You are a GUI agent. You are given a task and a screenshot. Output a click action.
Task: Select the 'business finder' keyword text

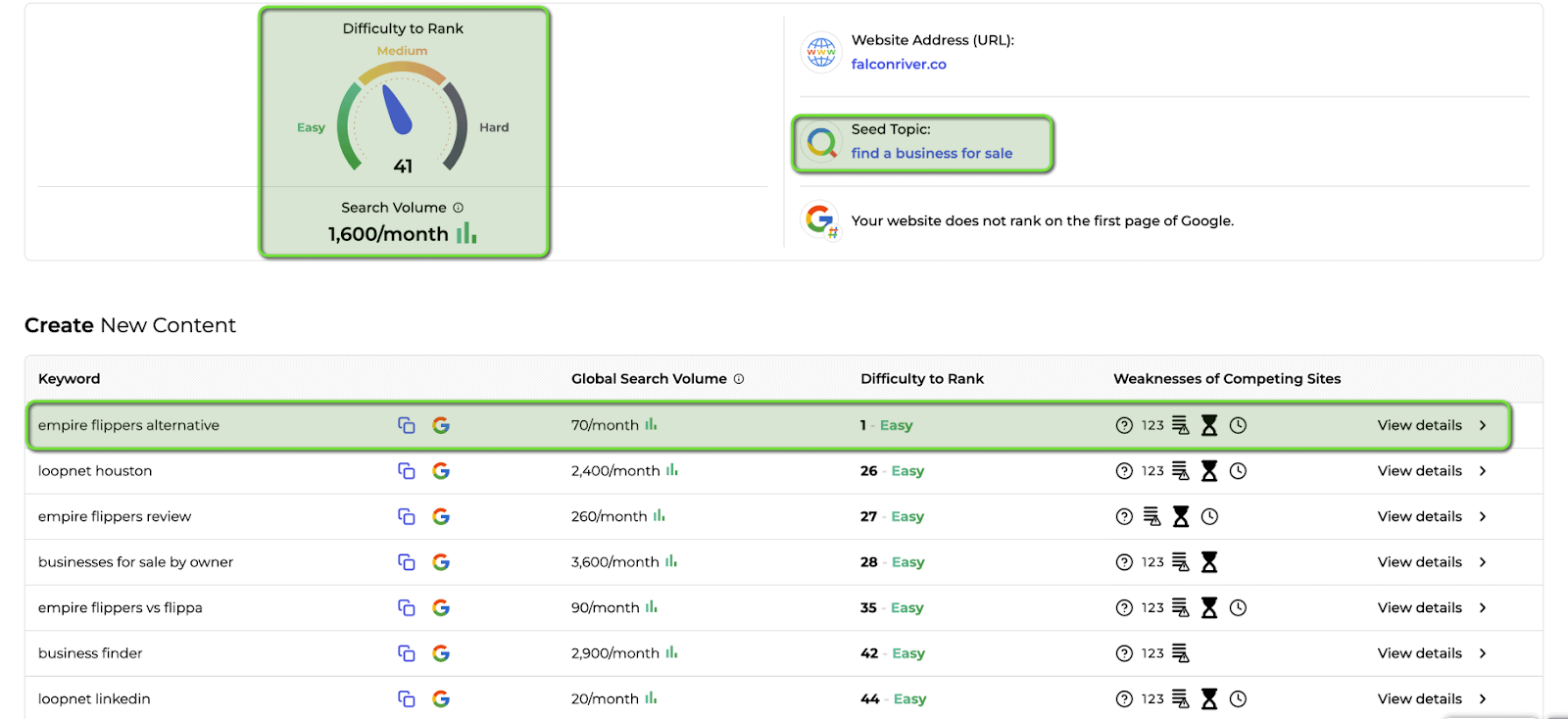(x=90, y=653)
